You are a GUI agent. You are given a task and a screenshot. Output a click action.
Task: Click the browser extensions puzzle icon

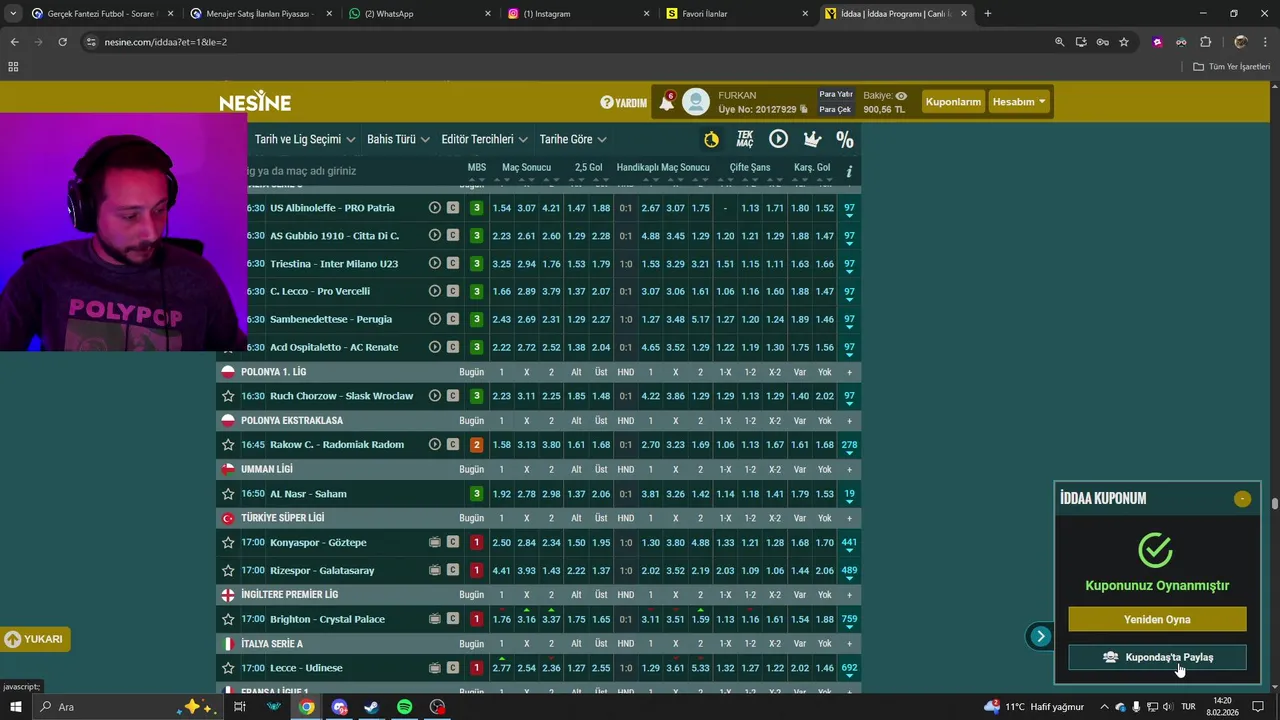pos(1205,42)
